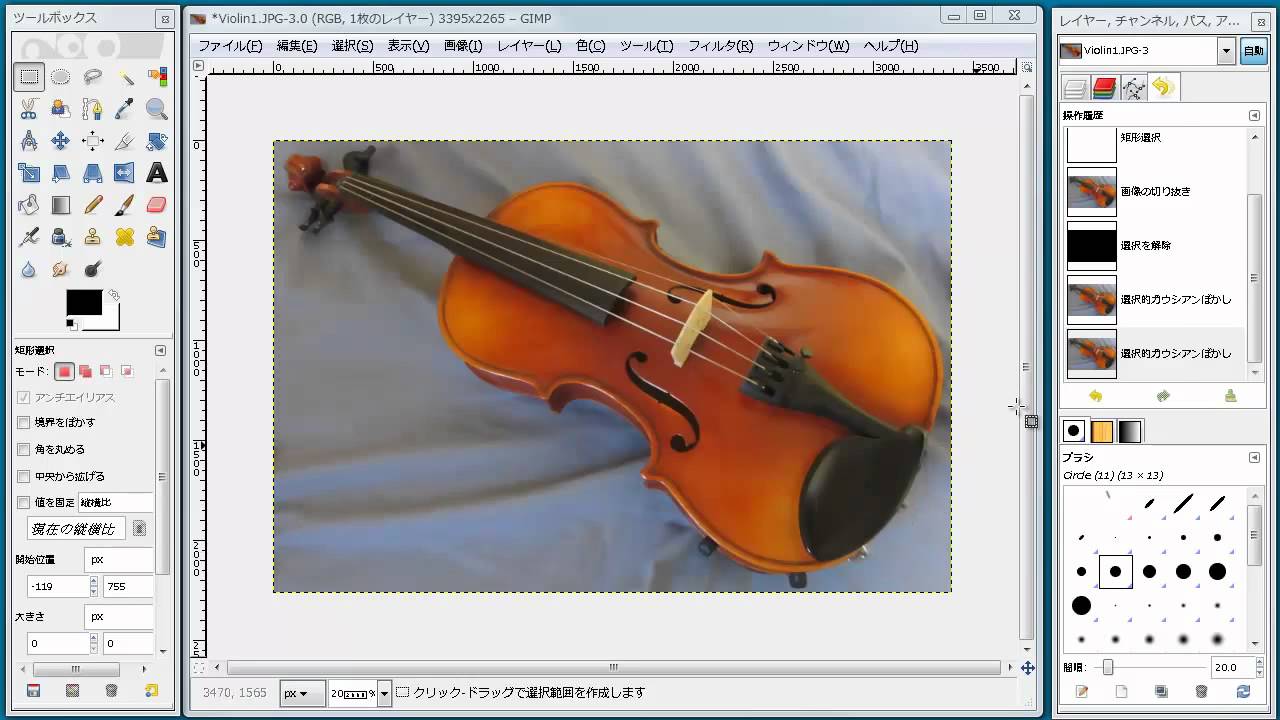Open the tool options panel menu arrow
1280x720 pixels.
[160, 350]
